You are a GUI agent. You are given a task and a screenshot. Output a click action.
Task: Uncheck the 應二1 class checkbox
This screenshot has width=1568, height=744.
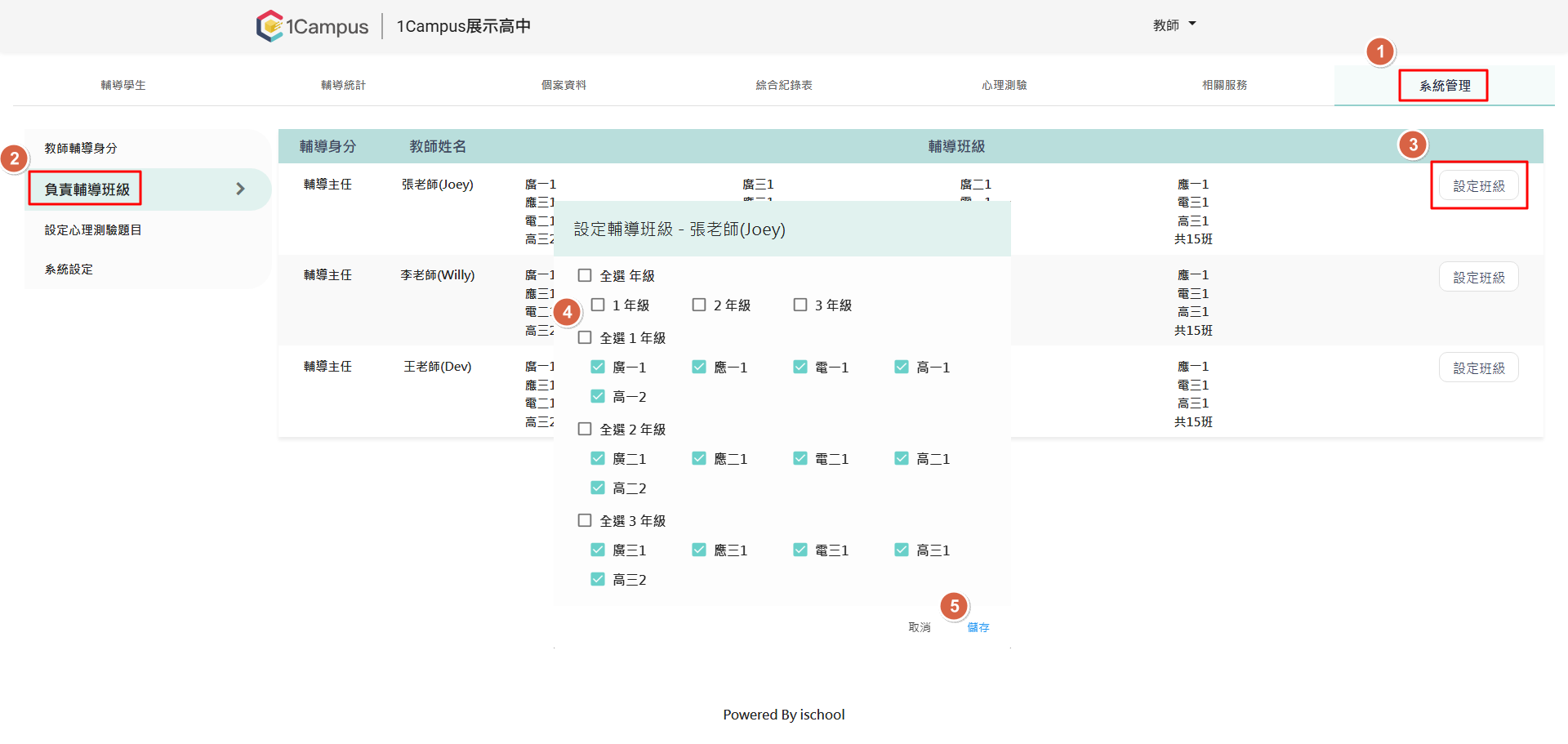pos(699,459)
